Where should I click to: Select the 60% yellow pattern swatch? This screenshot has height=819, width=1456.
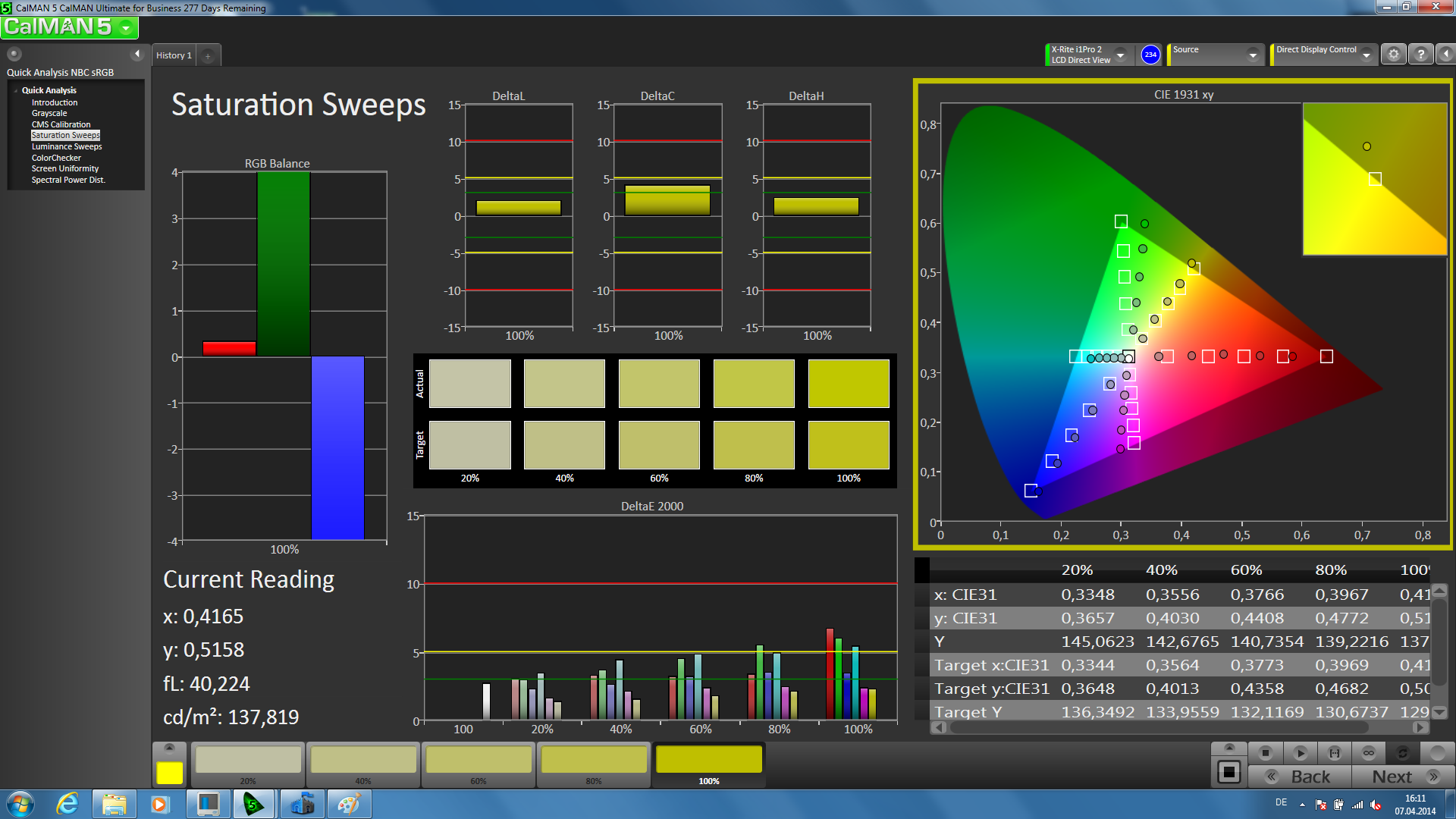coord(479,764)
